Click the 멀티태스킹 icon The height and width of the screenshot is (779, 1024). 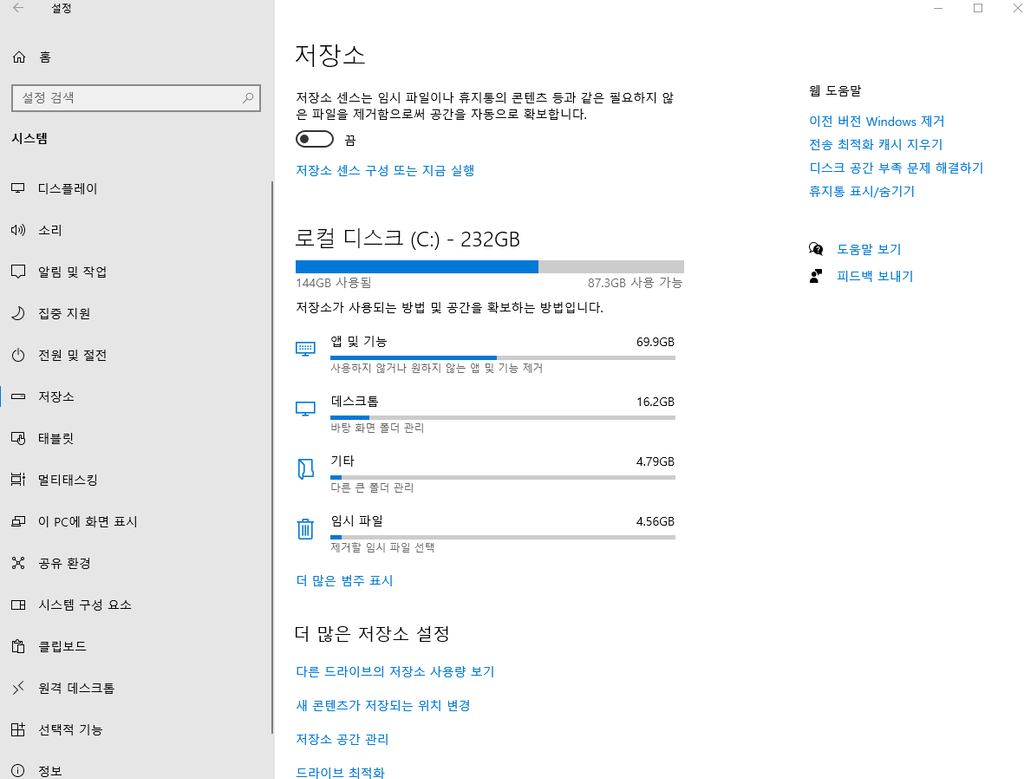[x=18, y=480]
